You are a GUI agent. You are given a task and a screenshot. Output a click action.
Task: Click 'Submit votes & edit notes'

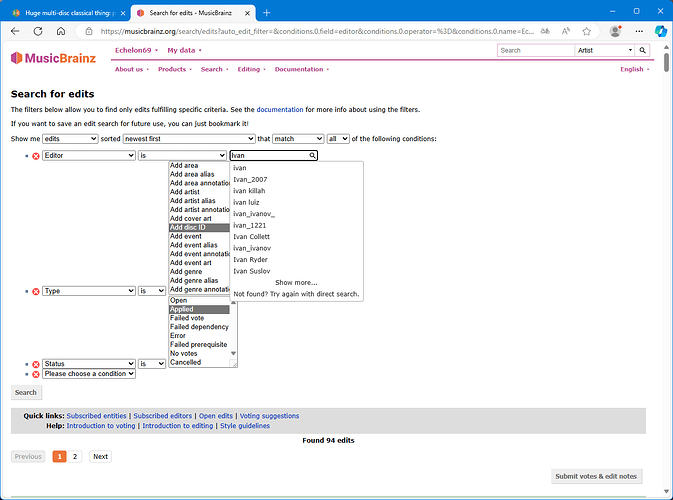[596, 476]
